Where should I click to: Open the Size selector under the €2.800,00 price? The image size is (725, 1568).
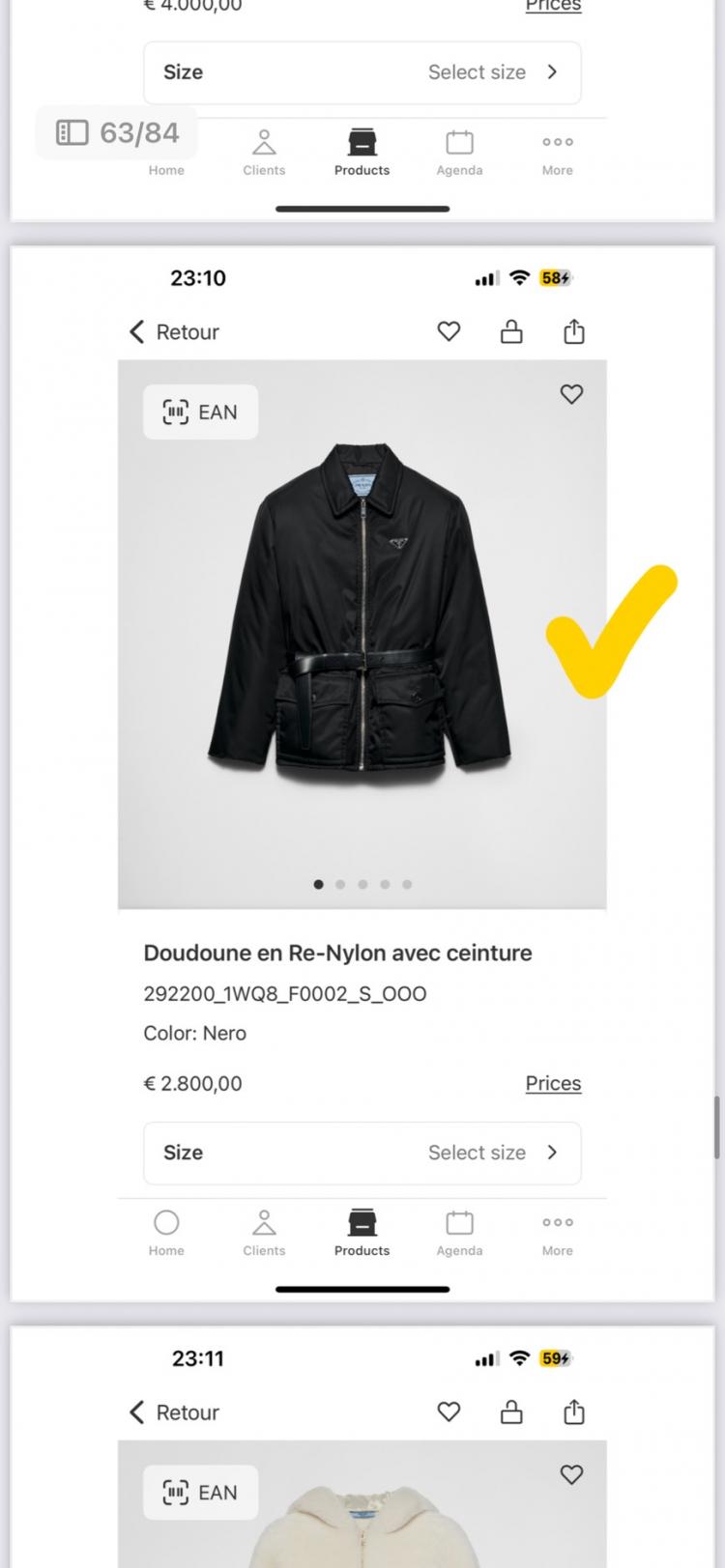coord(362,1153)
